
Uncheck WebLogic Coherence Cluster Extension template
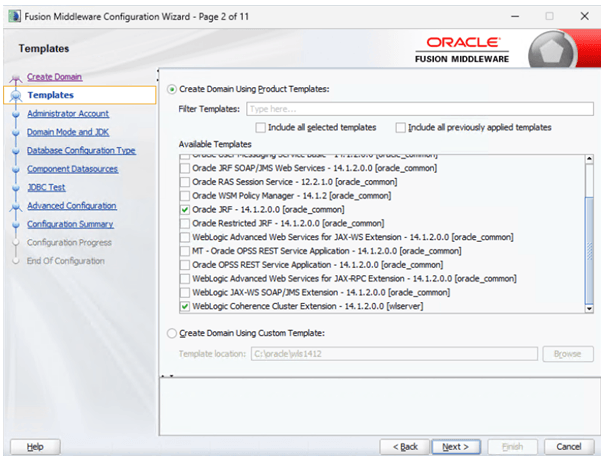click(x=185, y=306)
